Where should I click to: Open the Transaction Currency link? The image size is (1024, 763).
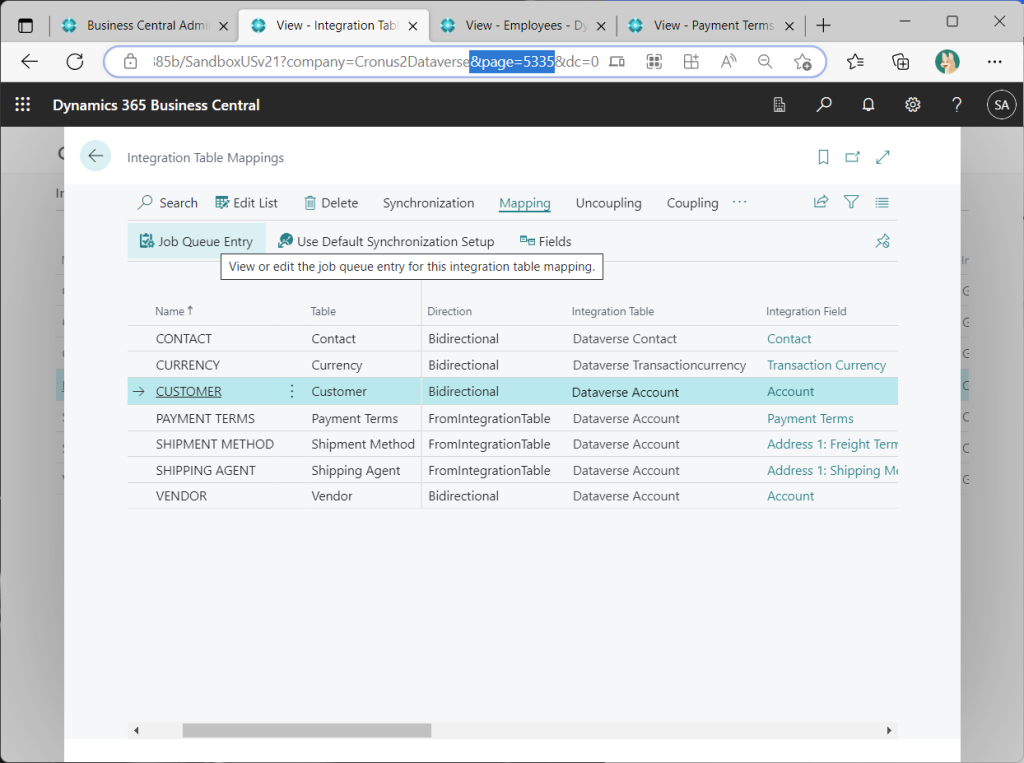point(826,365)
